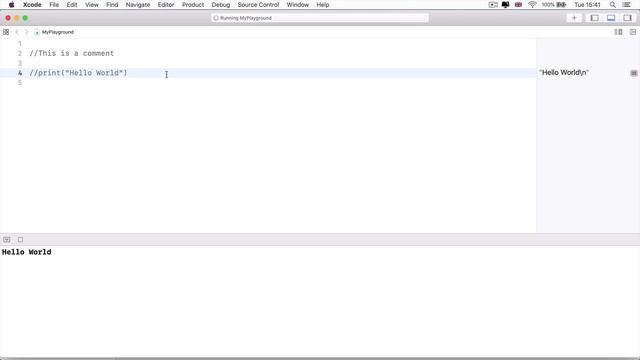Add editor on the right
The image size is (640, 360).
tap(633, 32)
